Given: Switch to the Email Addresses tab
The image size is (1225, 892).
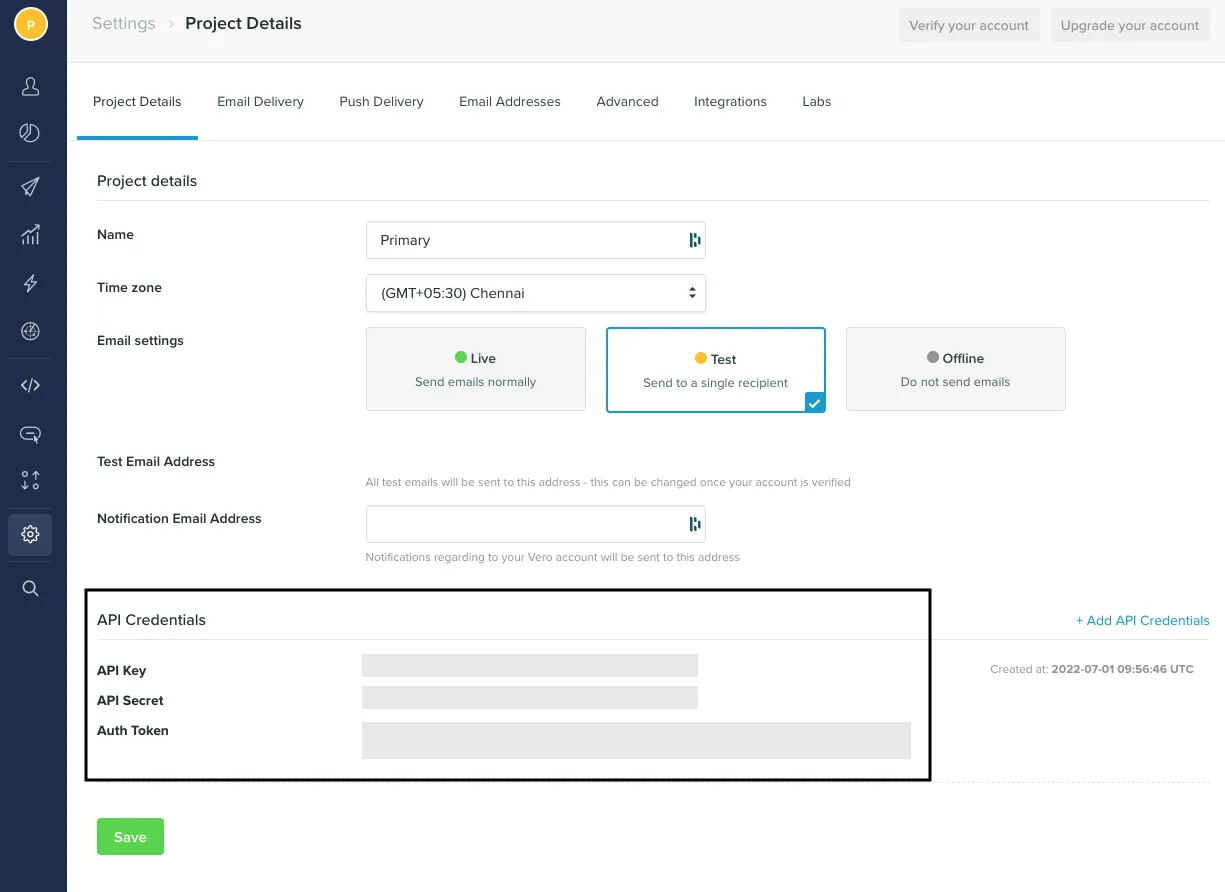Looking at the screenshot, I should click(510, 102).
